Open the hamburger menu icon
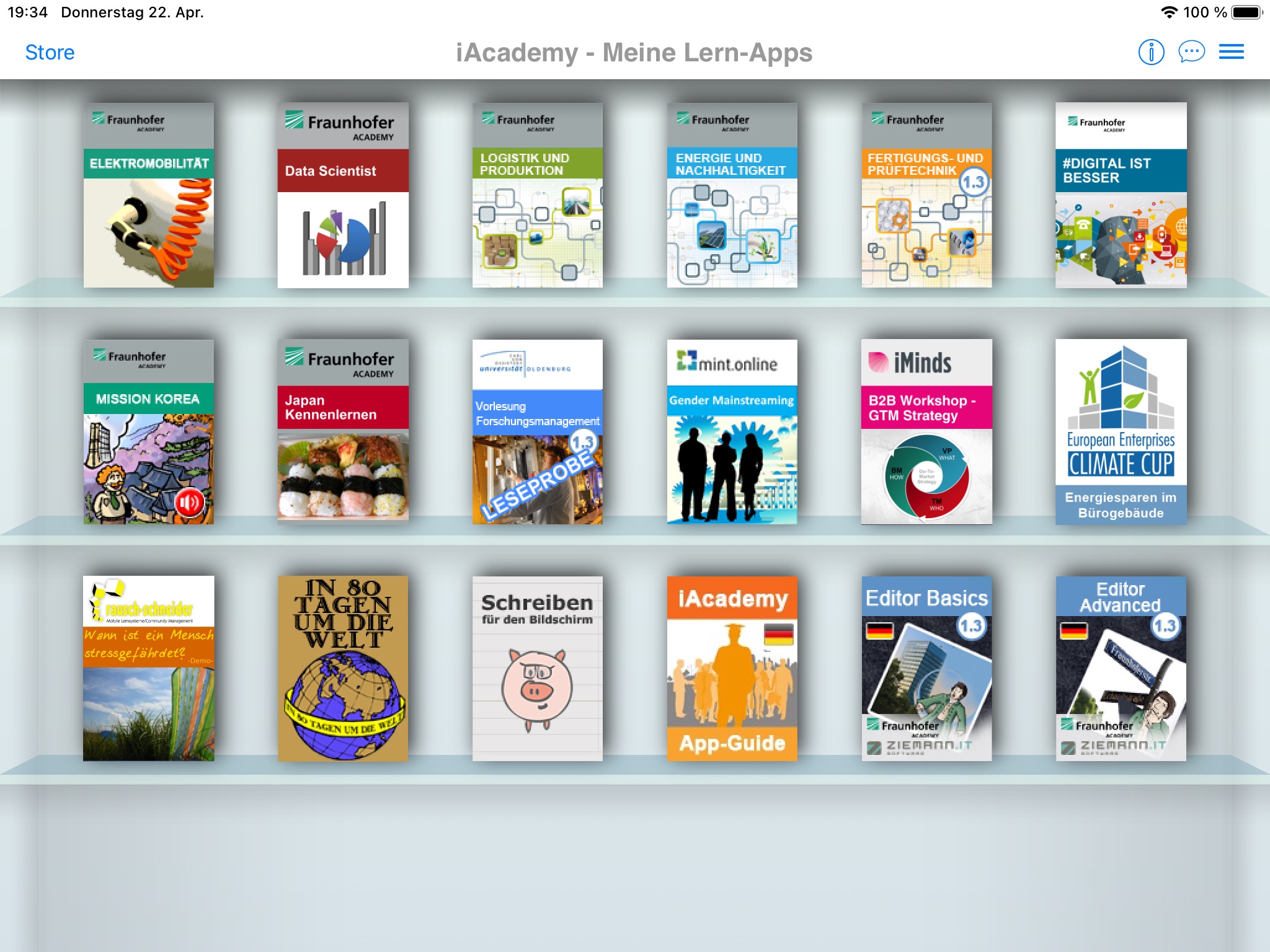This screenshot has width=1270, height=952. (1231, 52)
